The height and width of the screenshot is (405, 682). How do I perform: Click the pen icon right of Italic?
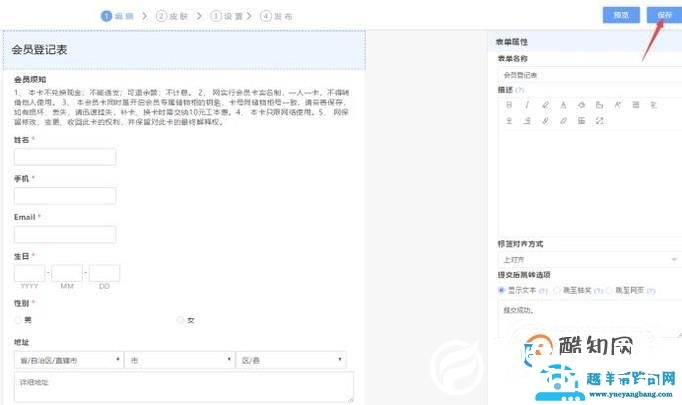(545, 105)
